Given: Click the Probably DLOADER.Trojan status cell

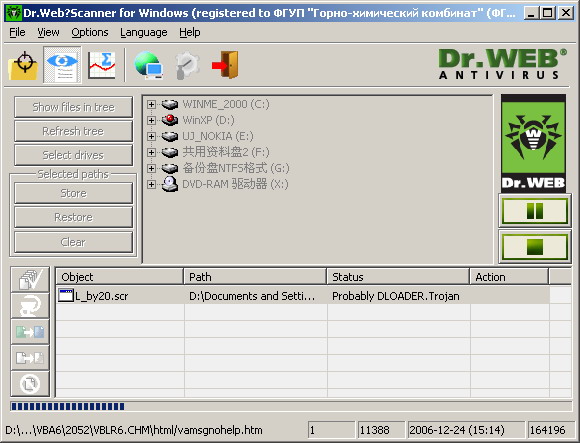Looking at the screenshot, I should pos(398,296).
